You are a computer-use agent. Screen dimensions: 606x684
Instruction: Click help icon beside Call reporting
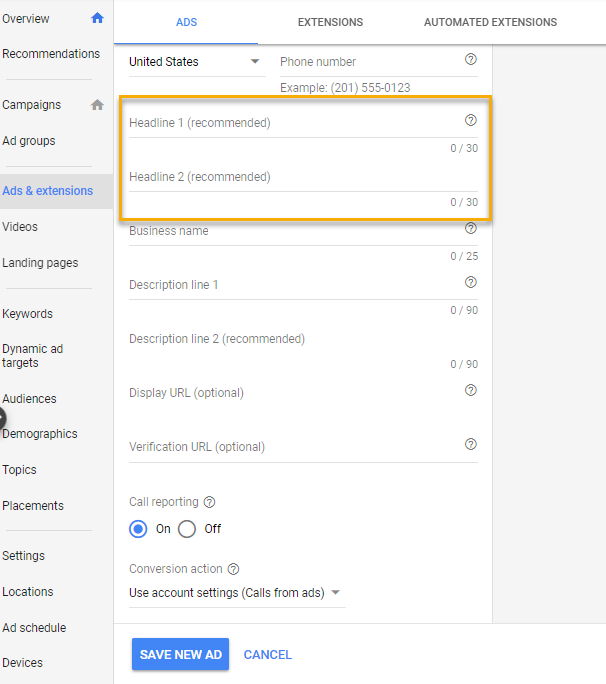[209, 503]
